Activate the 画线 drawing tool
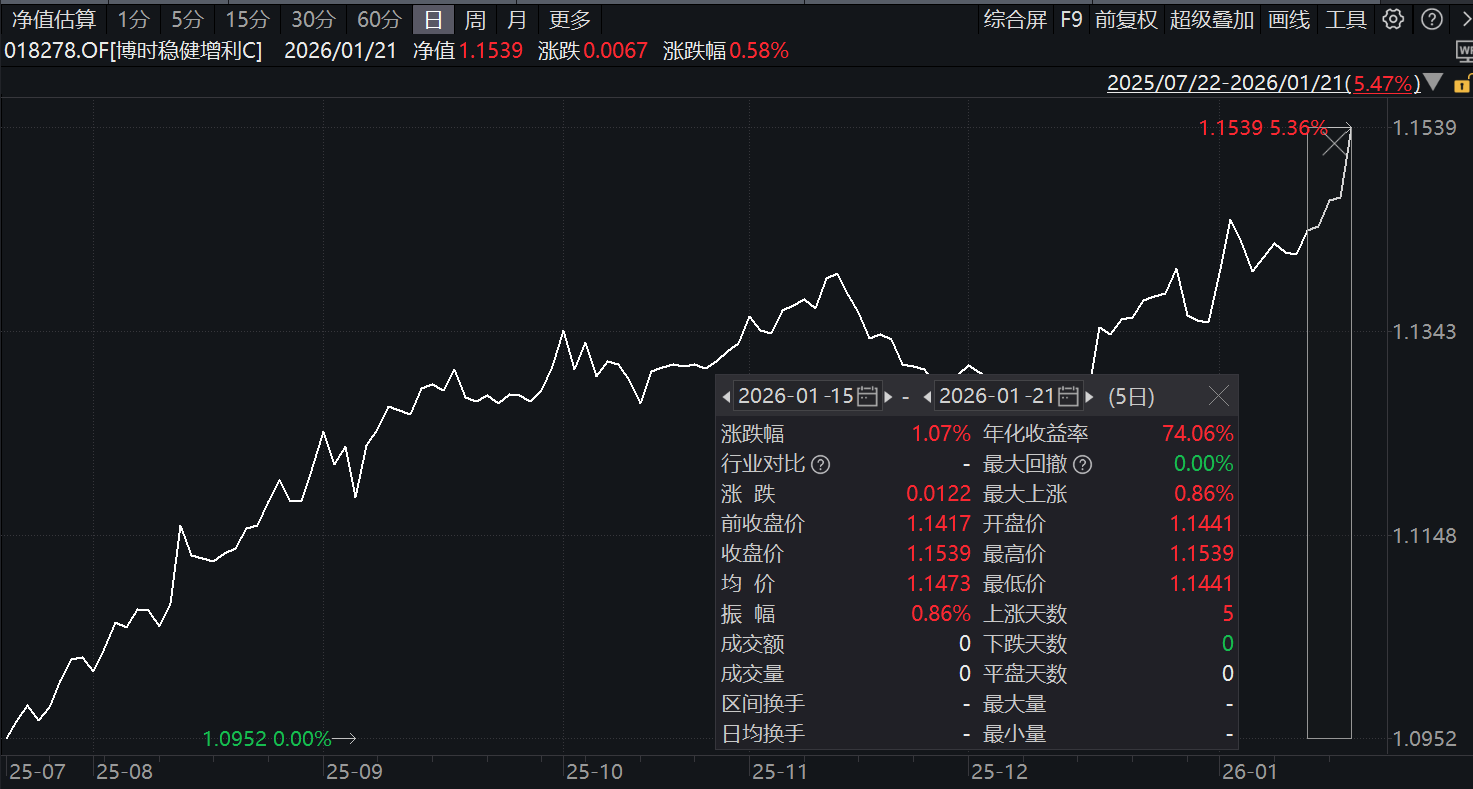The height and width of the screenshot is (789, 1473). pyautogui.click(x=1289, y=19)
